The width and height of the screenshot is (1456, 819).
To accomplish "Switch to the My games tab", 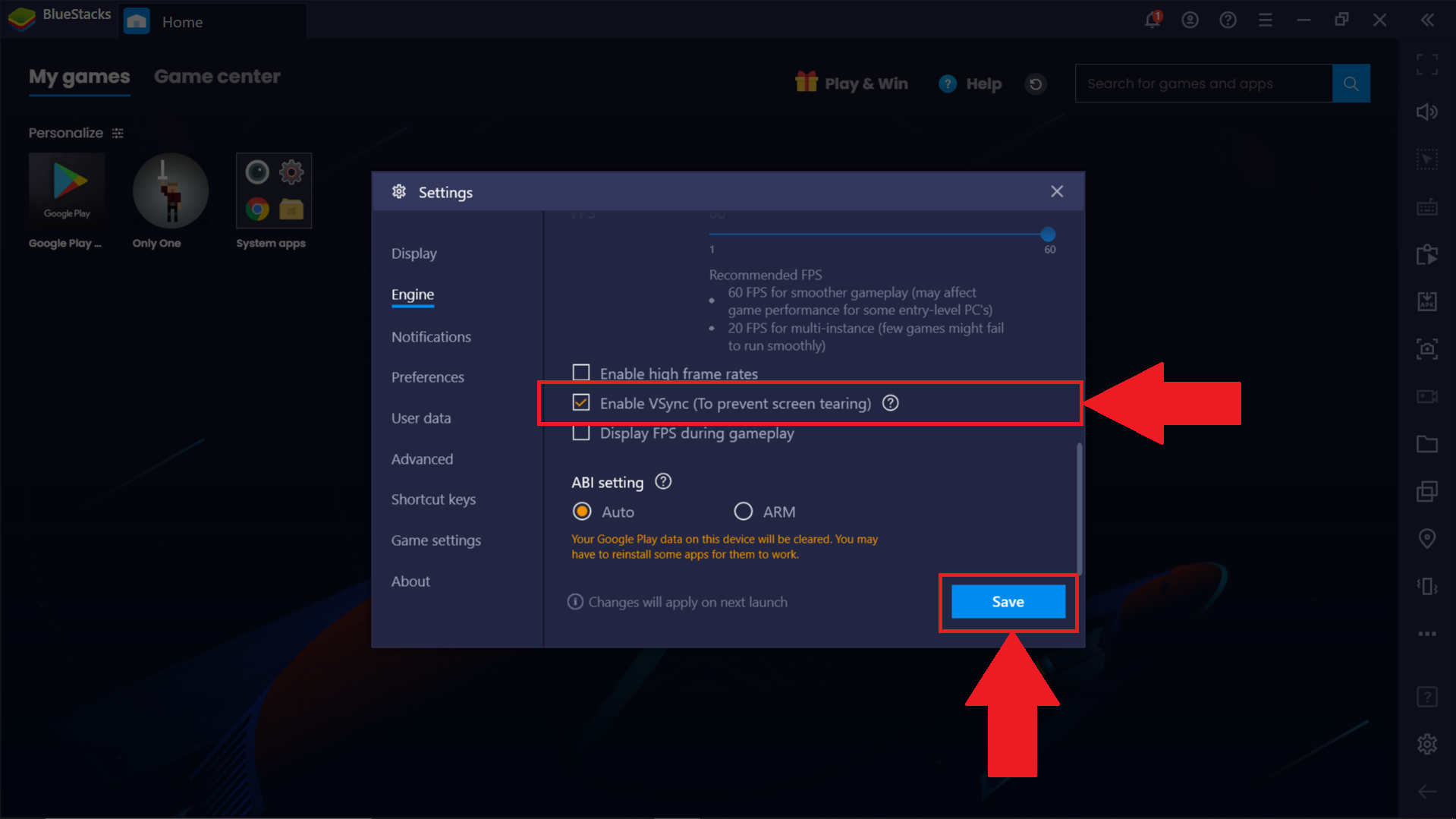I will click(x=80, y=77).
